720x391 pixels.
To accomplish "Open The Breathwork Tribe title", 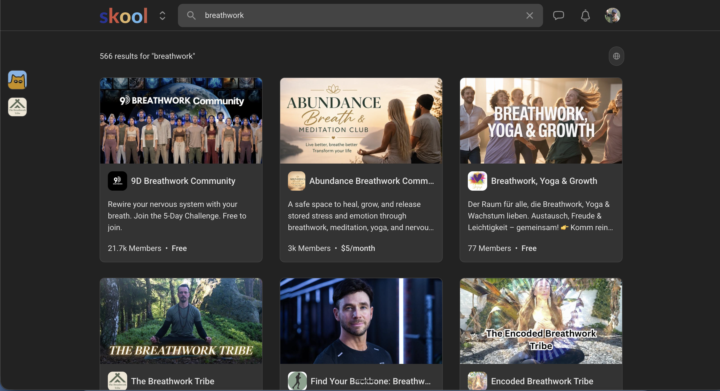I will (173, 381).
